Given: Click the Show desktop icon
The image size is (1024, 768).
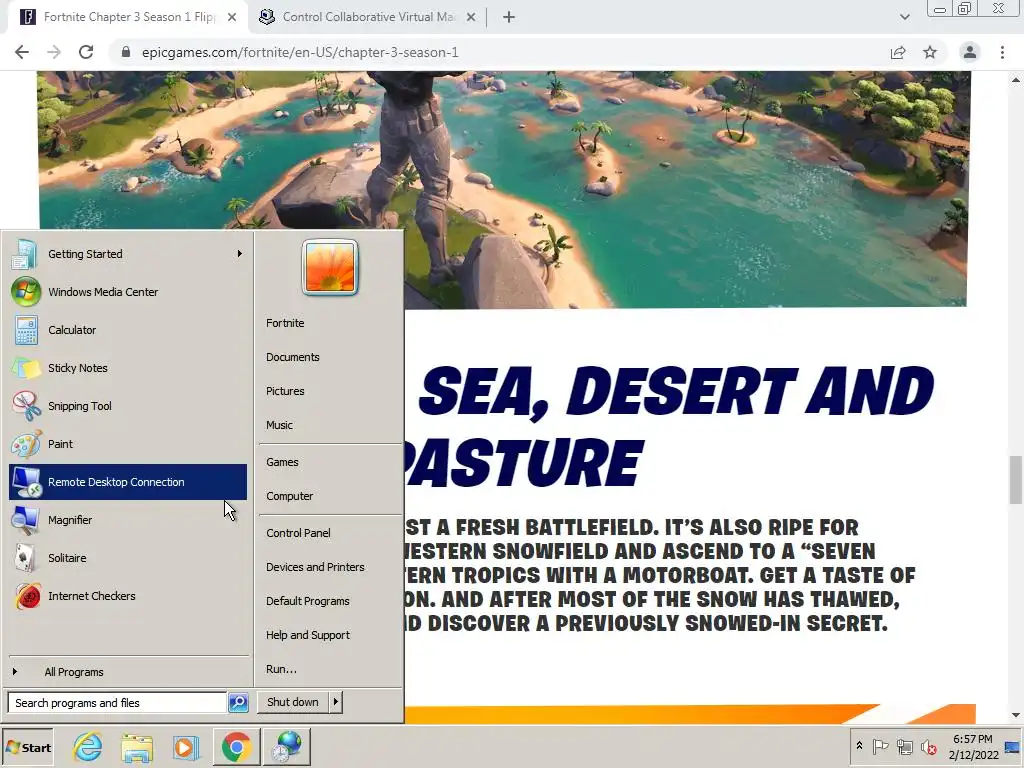Looking at the screenshot, I should pyautogui.click(x=1014, y=747).
